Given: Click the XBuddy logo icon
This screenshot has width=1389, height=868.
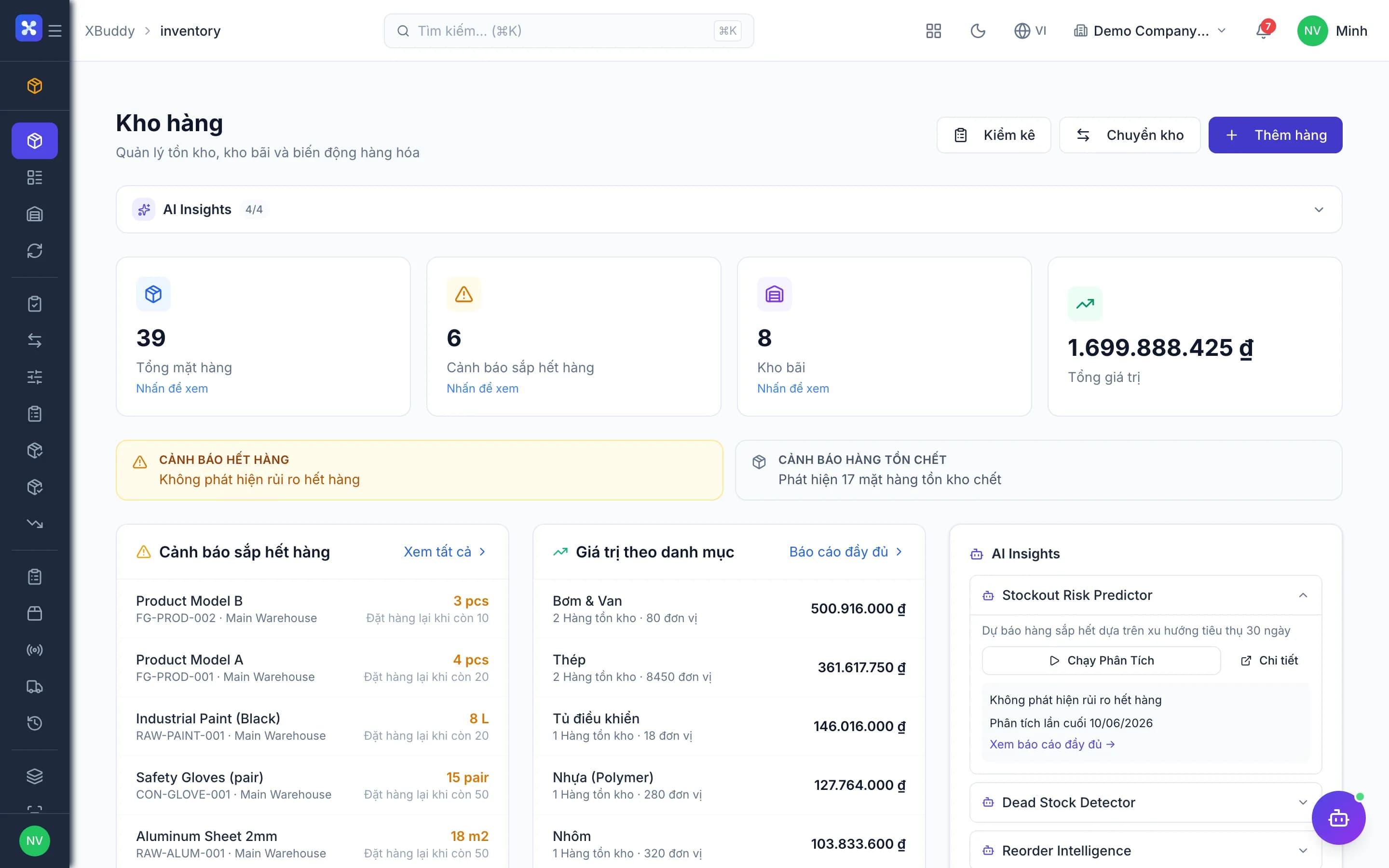Looking at the screenshot, I should coord(29,28).
